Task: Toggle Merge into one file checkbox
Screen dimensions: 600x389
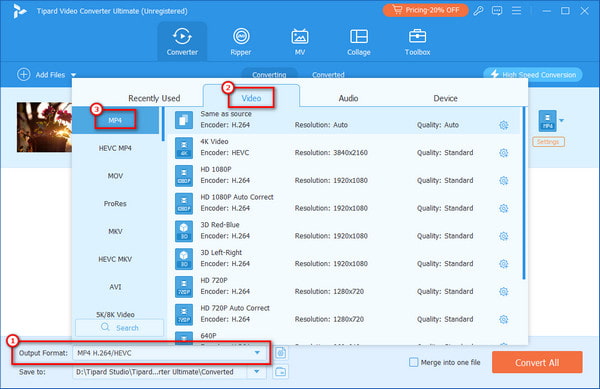Action: pos(414,362)
